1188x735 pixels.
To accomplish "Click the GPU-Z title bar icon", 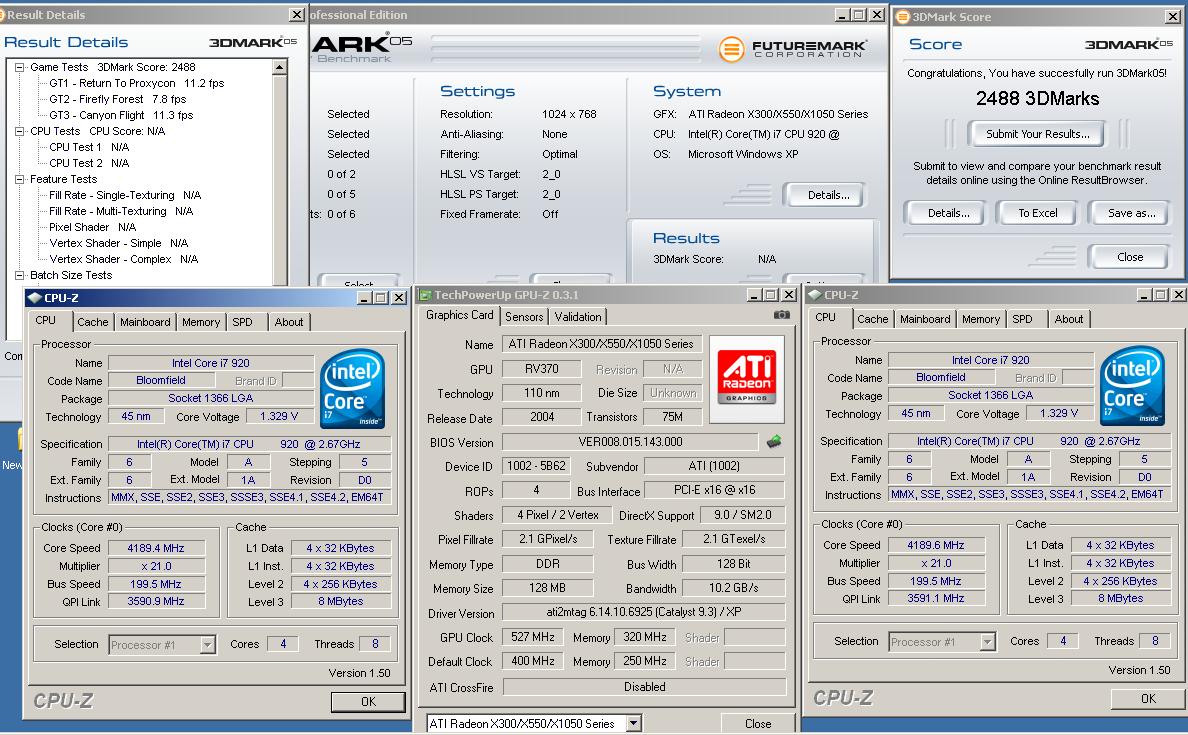I will coord(425,295).
